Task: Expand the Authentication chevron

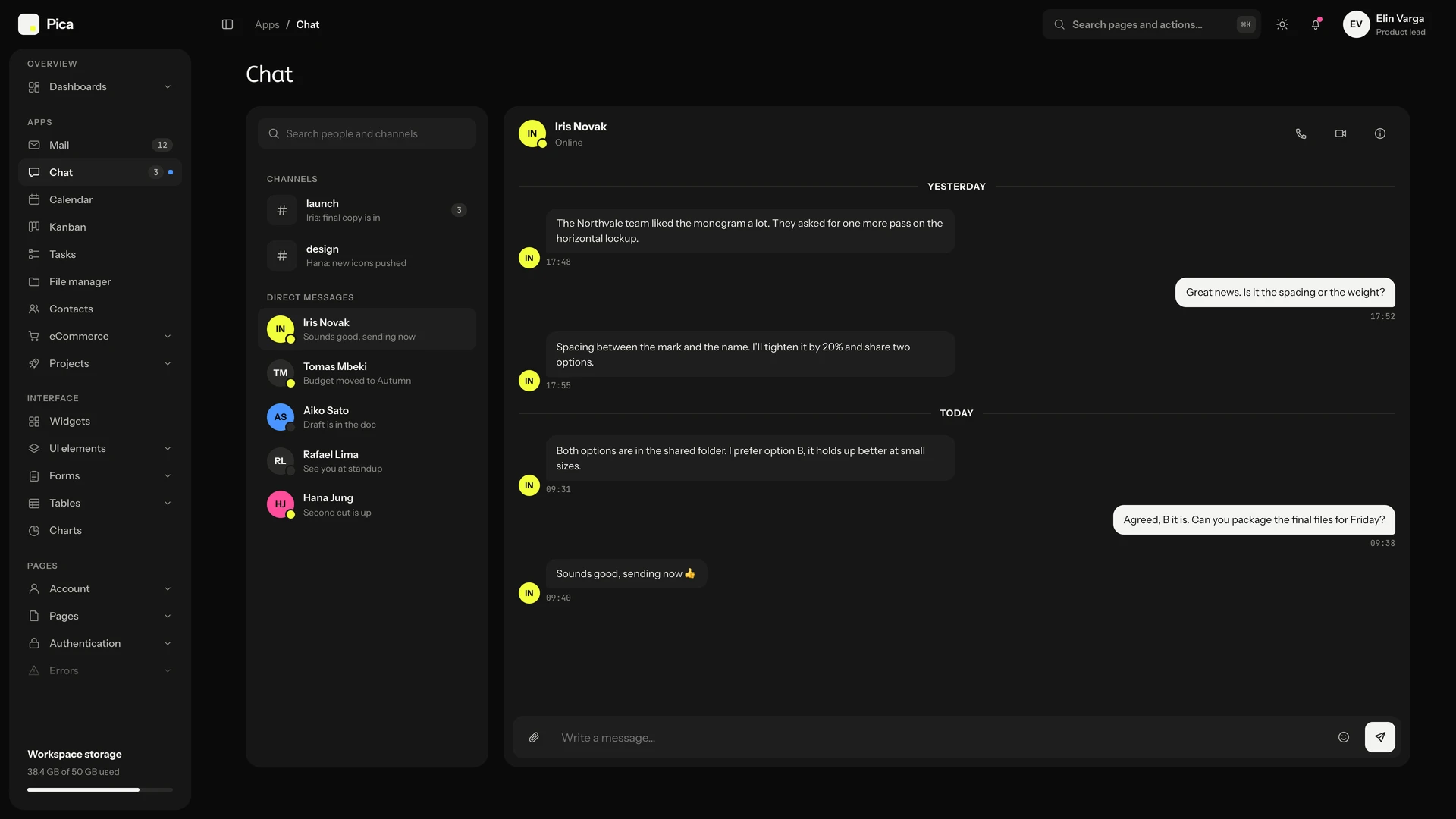Action: pos(168,643)
